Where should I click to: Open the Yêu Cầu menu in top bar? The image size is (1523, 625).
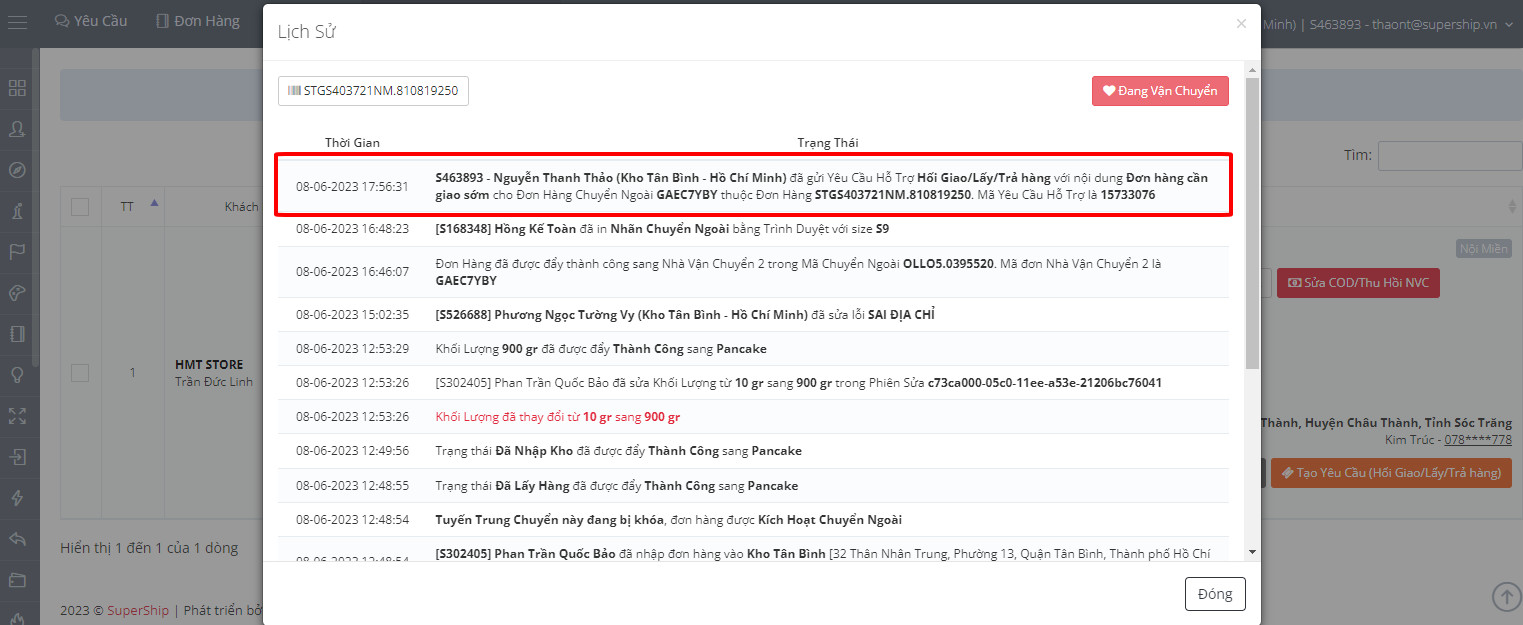pyautogui.click(x=91, y=21)
